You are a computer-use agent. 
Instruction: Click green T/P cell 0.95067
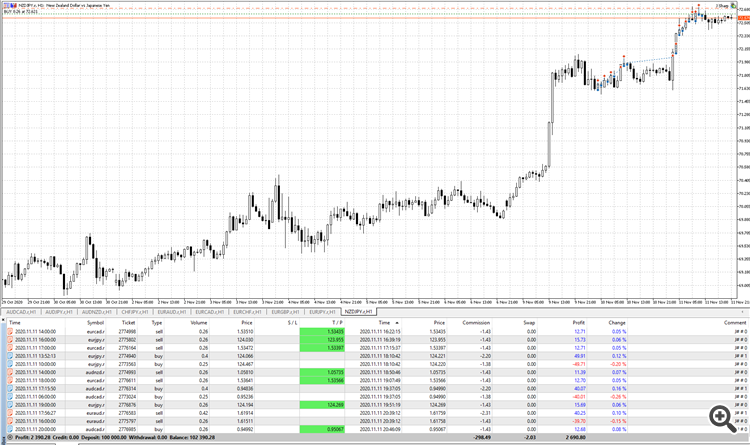pos(322,429)
